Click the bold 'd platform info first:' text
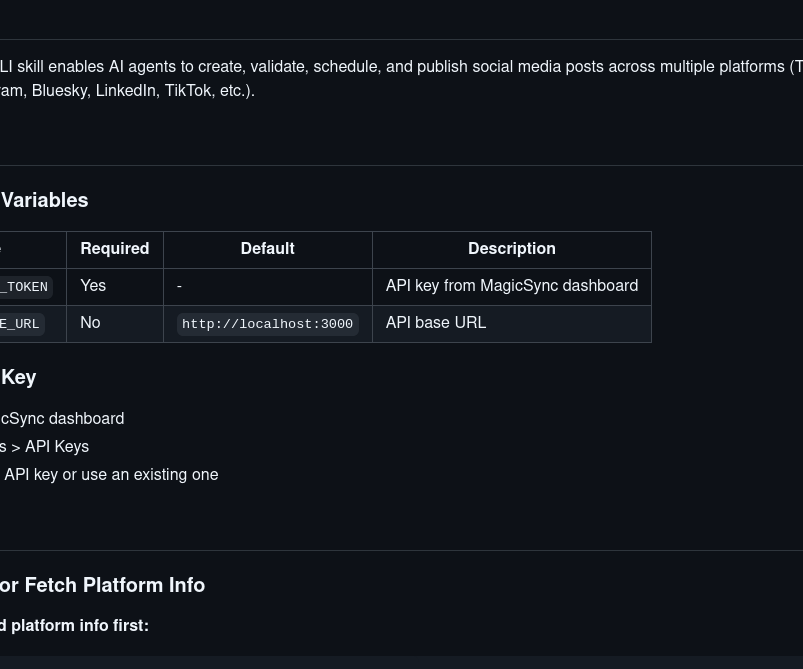803x669 pixels. coord(74,625)
